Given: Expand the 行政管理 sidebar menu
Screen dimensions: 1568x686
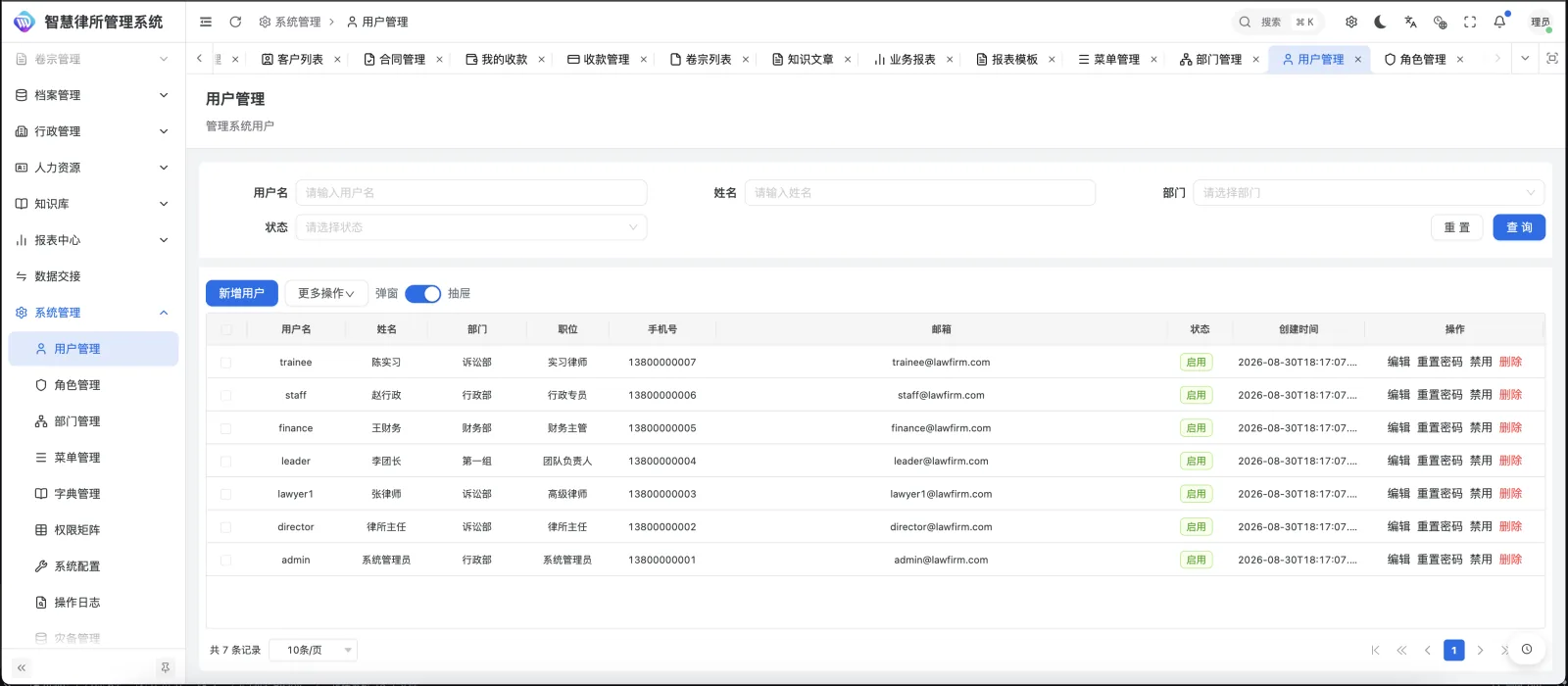Looking at the screenshot, I should coord(93,131).
